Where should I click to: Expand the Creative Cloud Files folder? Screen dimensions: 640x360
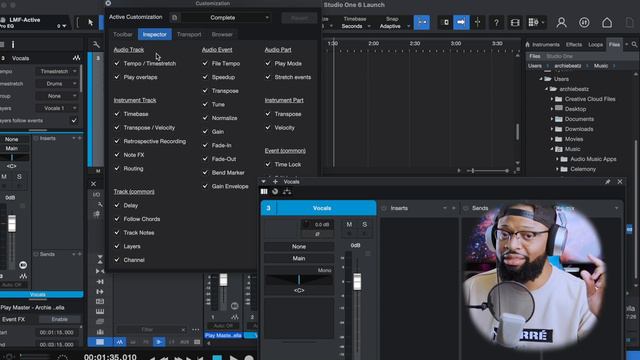click(552, 99)
